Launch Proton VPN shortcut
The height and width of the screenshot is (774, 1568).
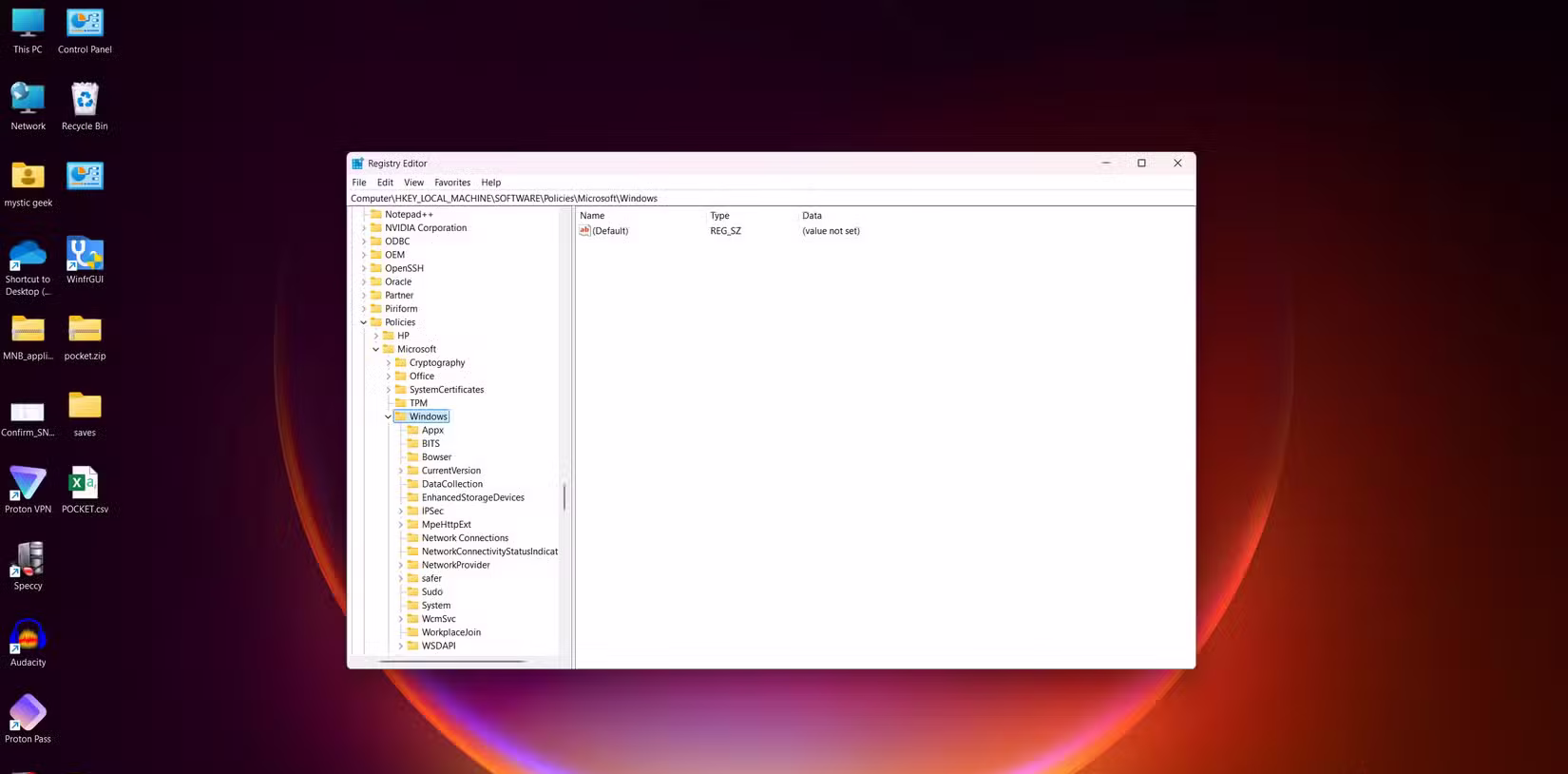(x=28, y=490)
